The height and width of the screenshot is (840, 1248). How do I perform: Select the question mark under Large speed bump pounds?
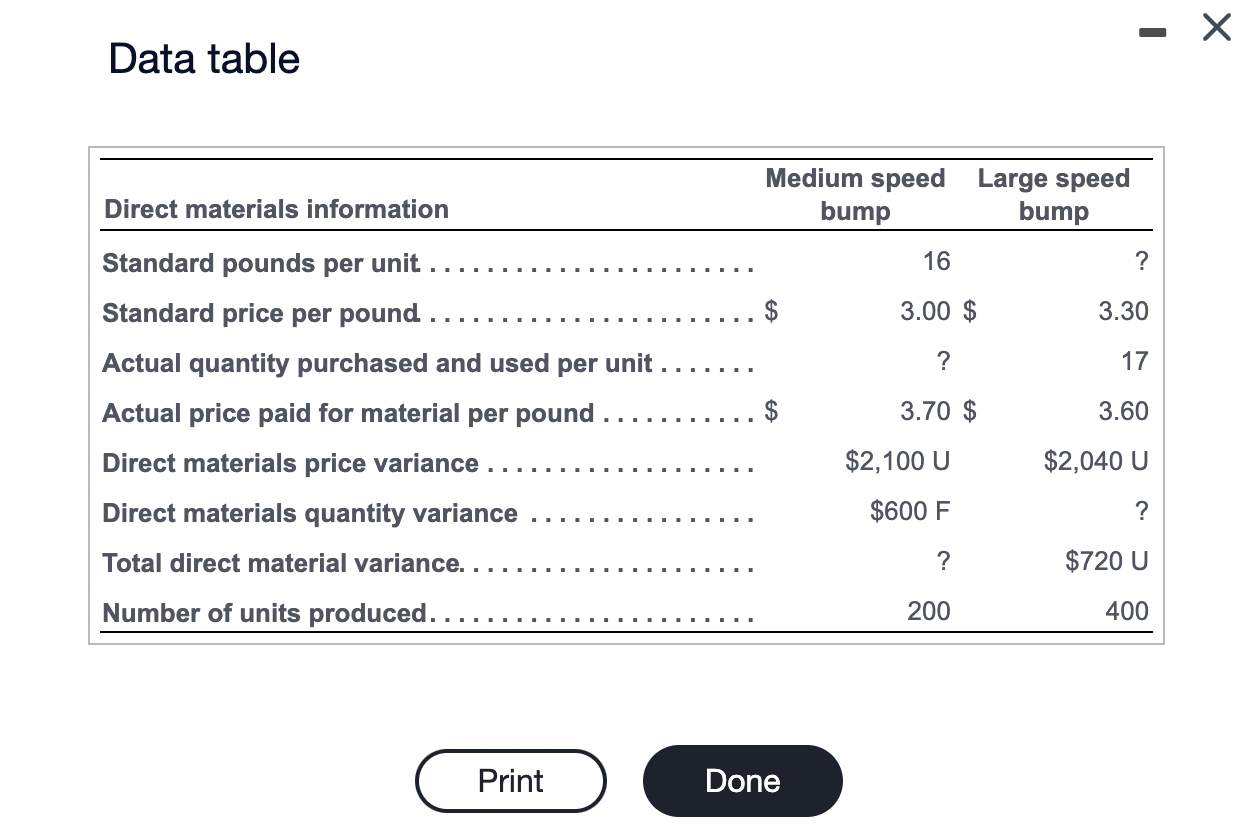(1141, 261)
